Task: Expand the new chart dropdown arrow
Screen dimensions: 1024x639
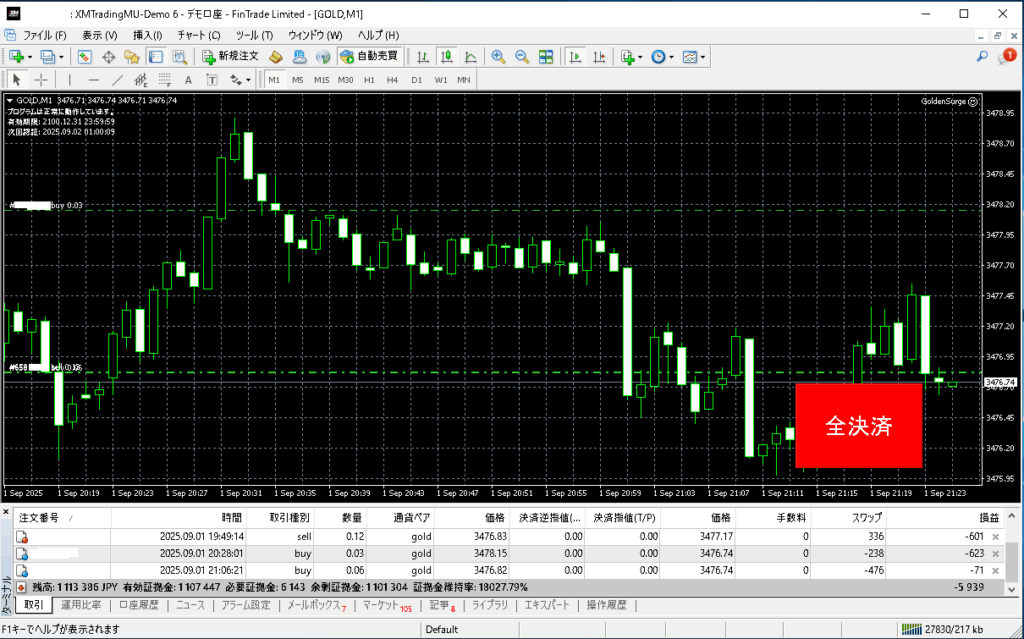Action: (x=30, y=57)
